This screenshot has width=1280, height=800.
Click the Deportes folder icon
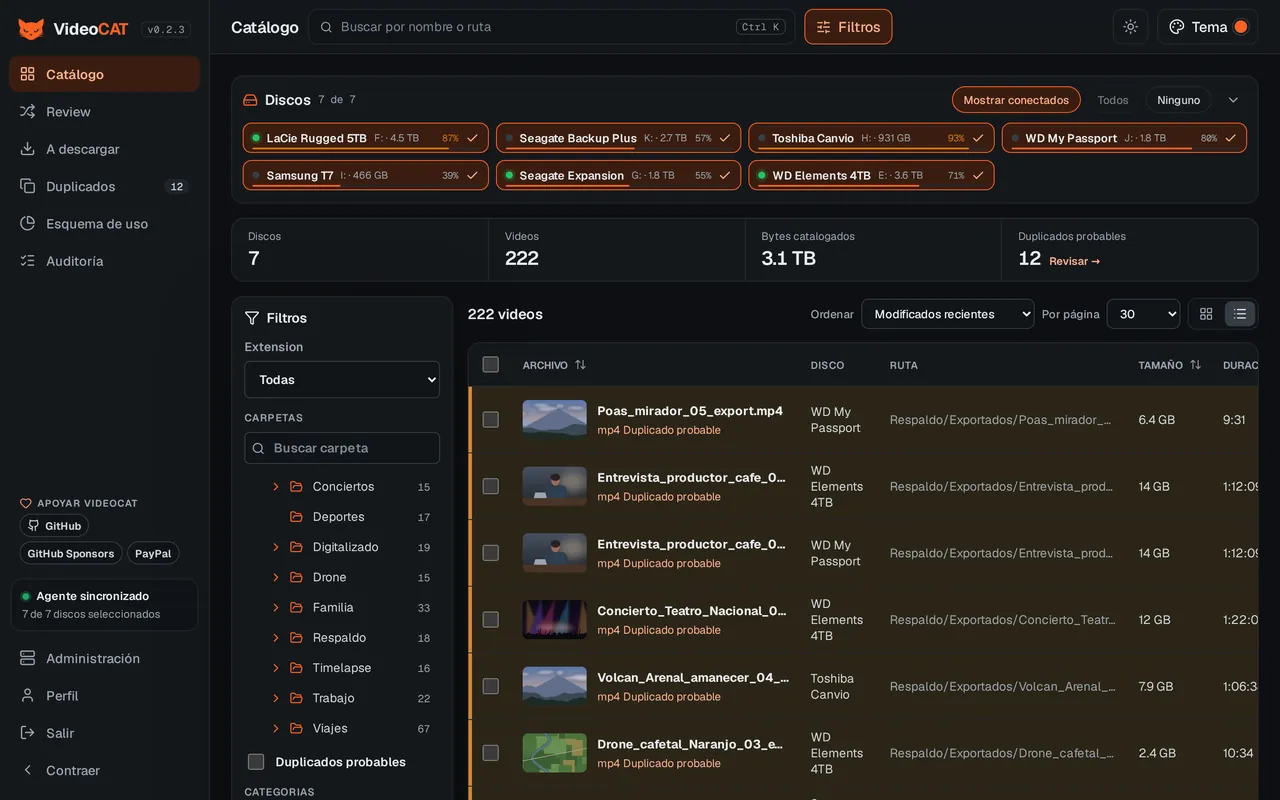[x=296, y=517]
